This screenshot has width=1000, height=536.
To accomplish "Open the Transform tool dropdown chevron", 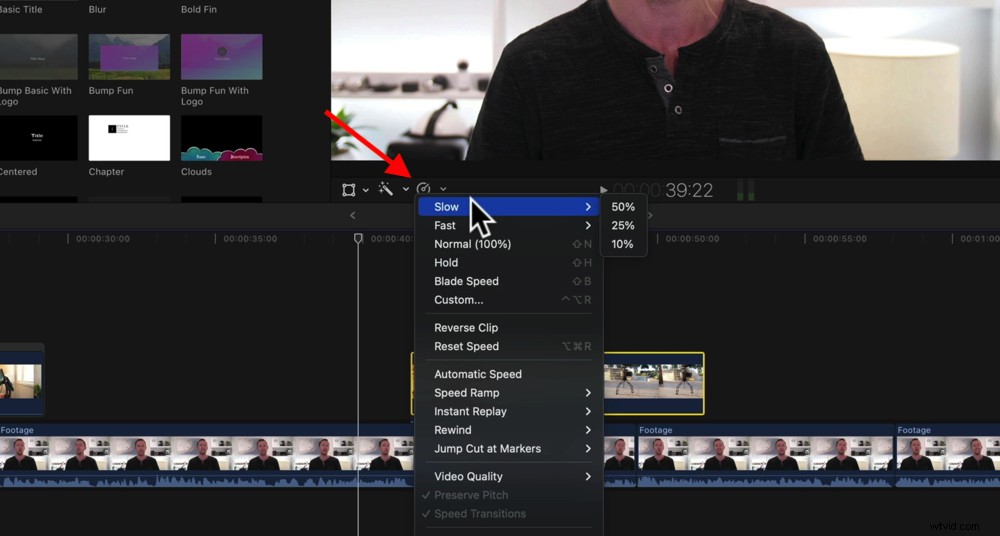I will click(365, 190).
